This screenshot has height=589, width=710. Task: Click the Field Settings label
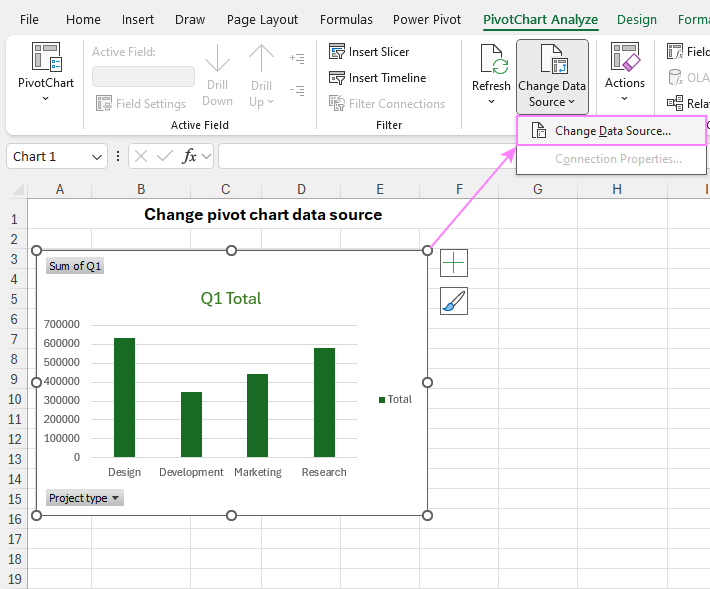151,104
